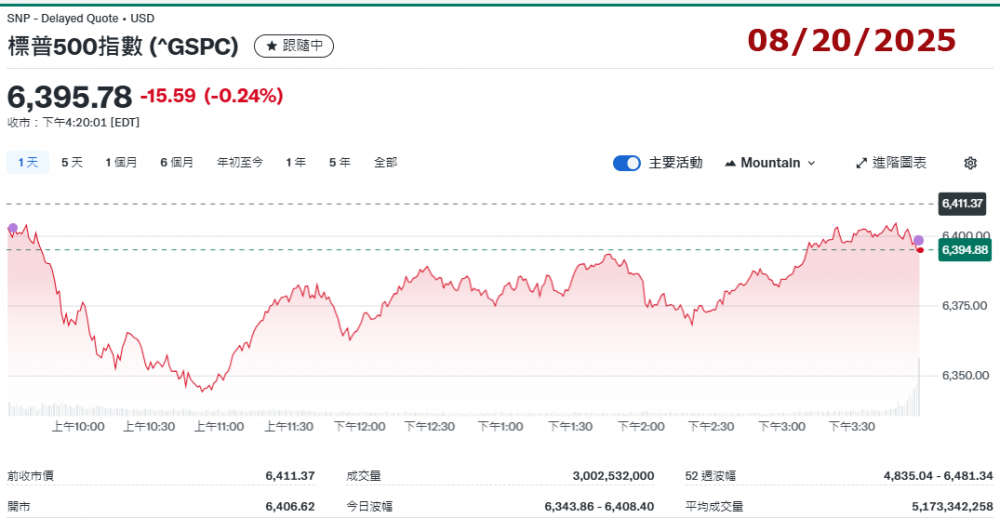Expand the Mountain chart type dropdown

811,163
